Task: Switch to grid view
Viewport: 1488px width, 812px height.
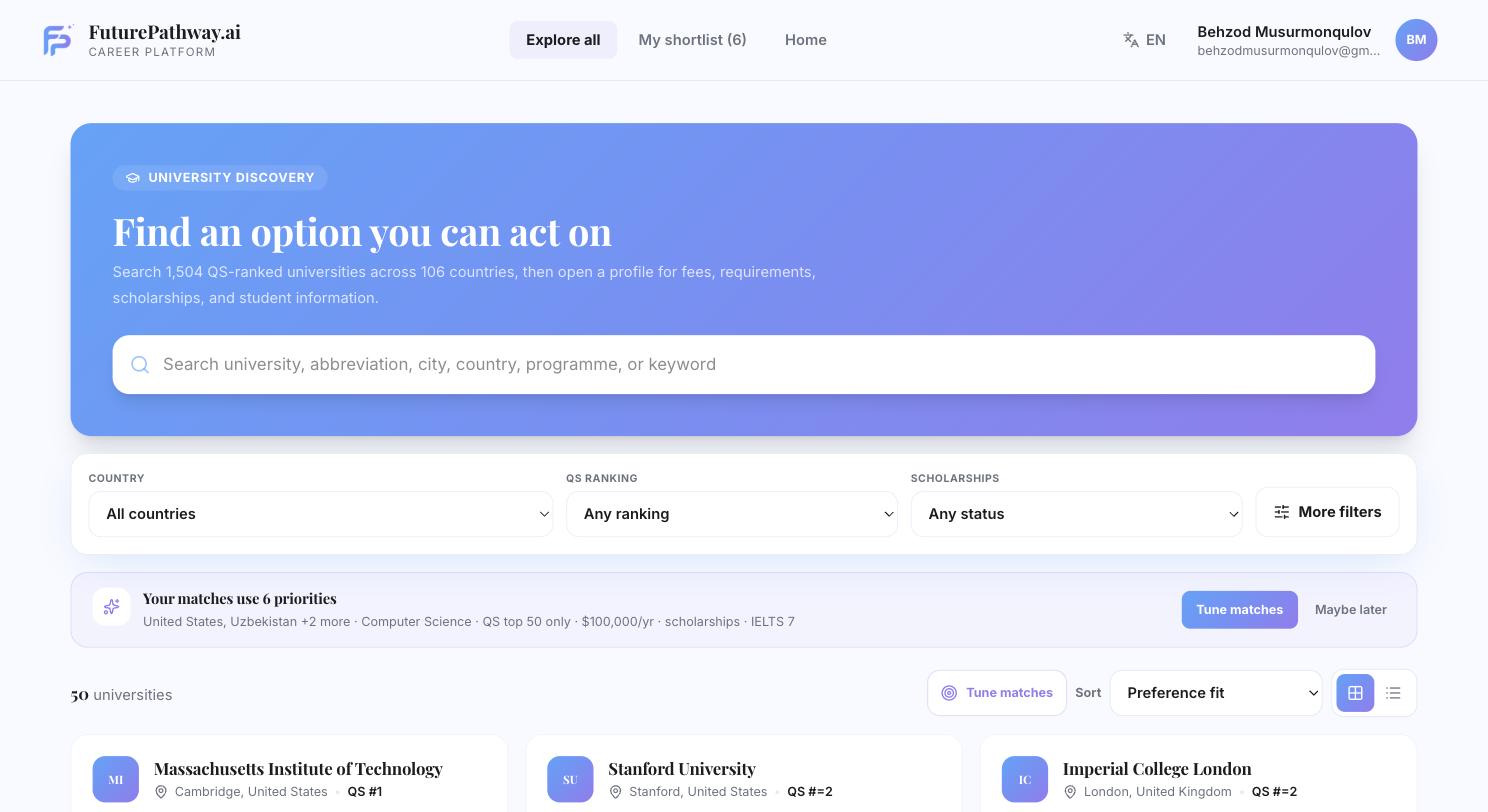Action: tap(1355, 693)
